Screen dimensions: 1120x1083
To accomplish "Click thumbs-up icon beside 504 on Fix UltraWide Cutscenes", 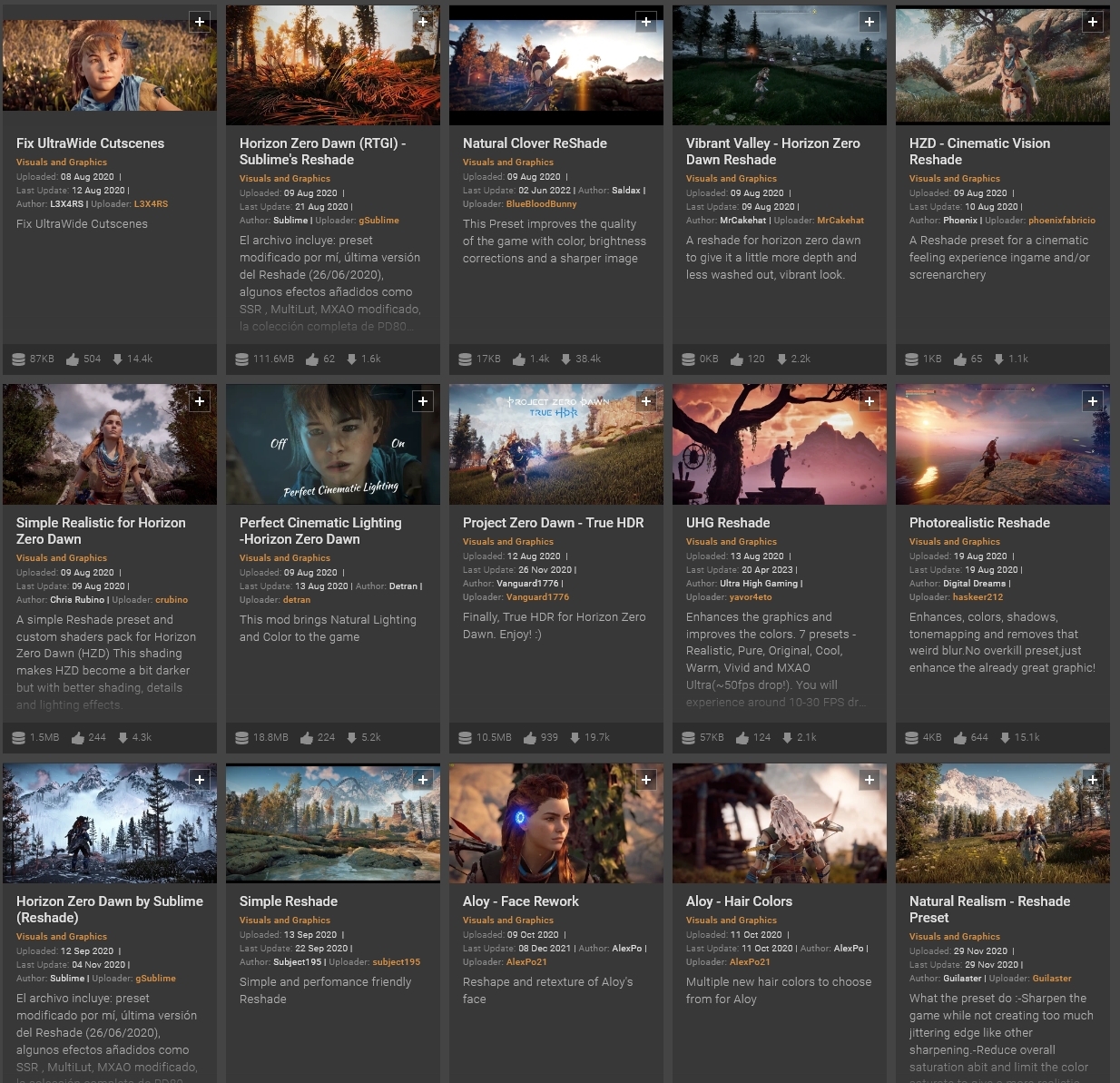I will click(73, 359).
